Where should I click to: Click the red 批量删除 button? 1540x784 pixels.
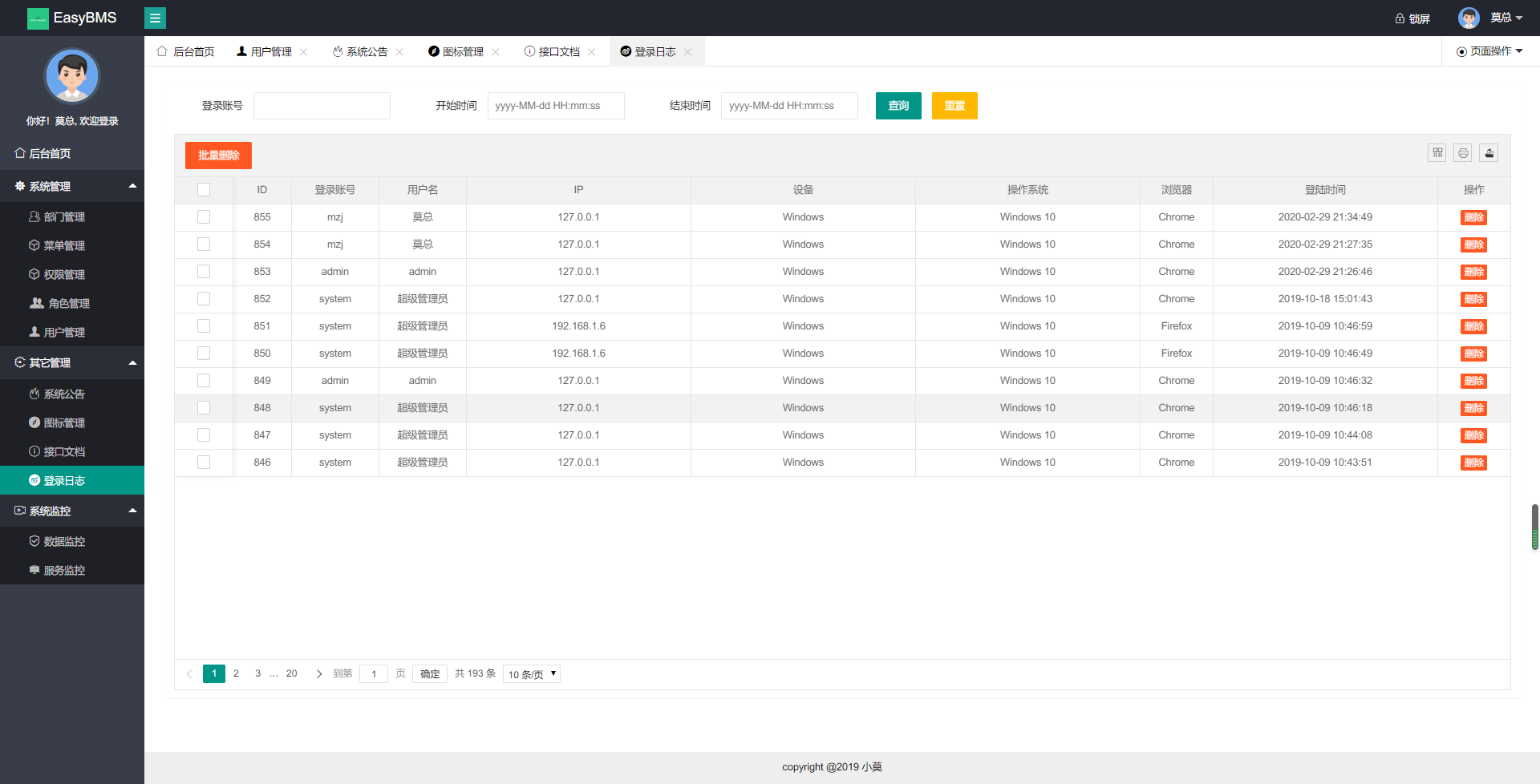(x=218, y=156)
